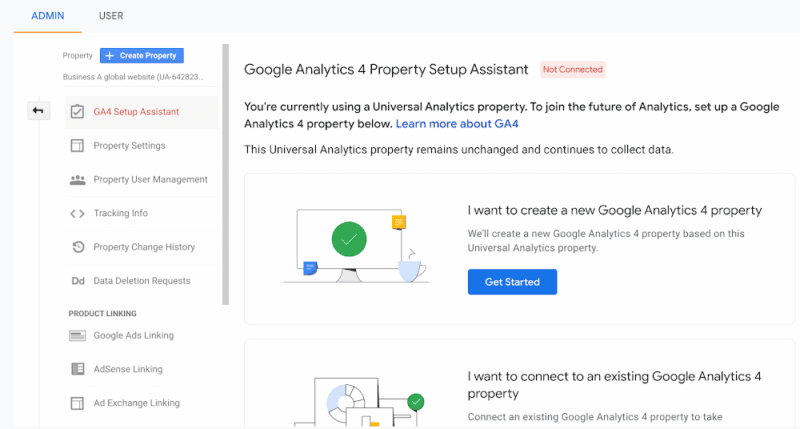The width and height of the screenshot is (800, 429).
Task: Click the Get Started button
Action: [512, 282]
